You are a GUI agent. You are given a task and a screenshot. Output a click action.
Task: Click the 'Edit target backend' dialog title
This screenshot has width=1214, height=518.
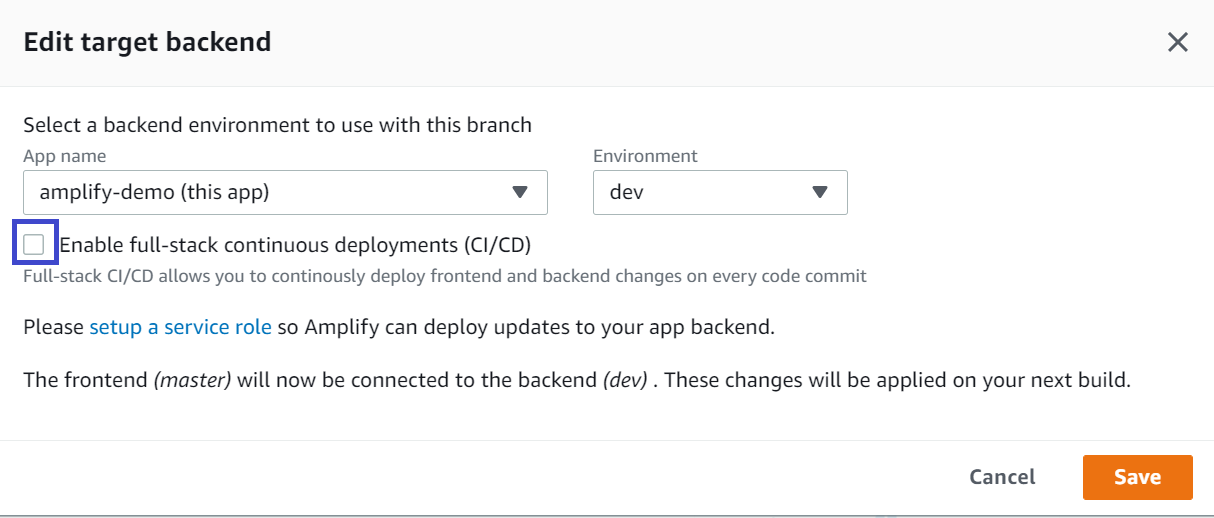point(147,42)
